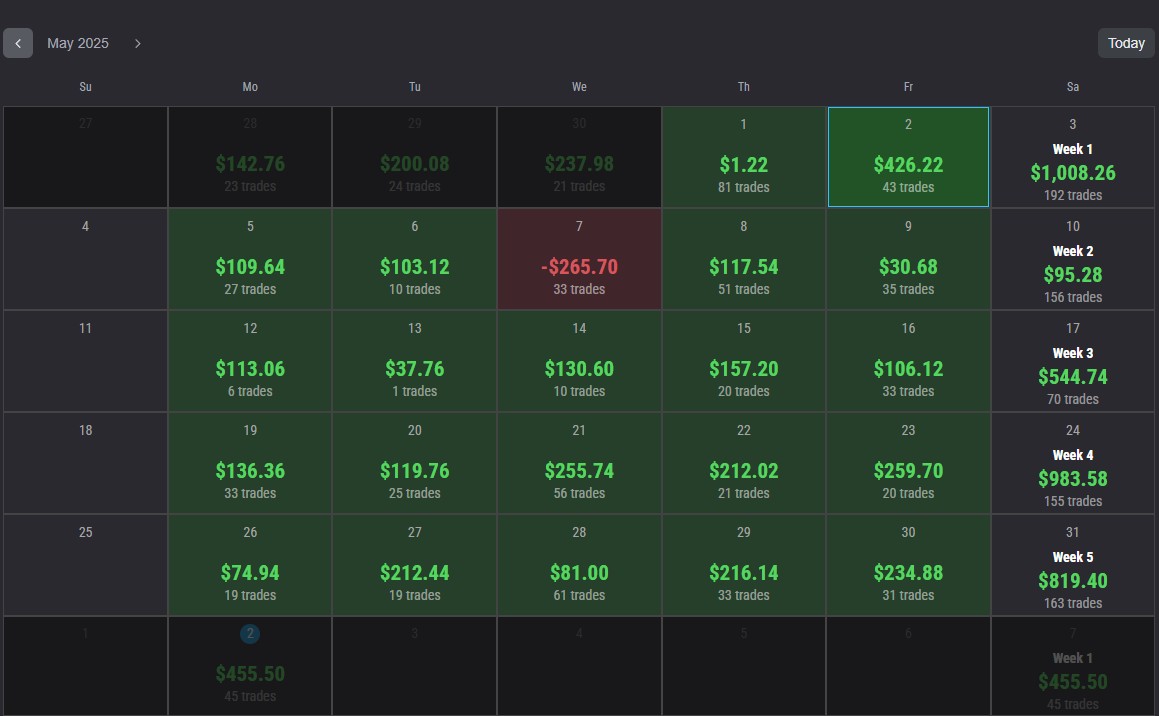Select May 29 cell with $216.14
Image resolution: width=1159 pixels, height=716 pixels.
click(744, 565)
